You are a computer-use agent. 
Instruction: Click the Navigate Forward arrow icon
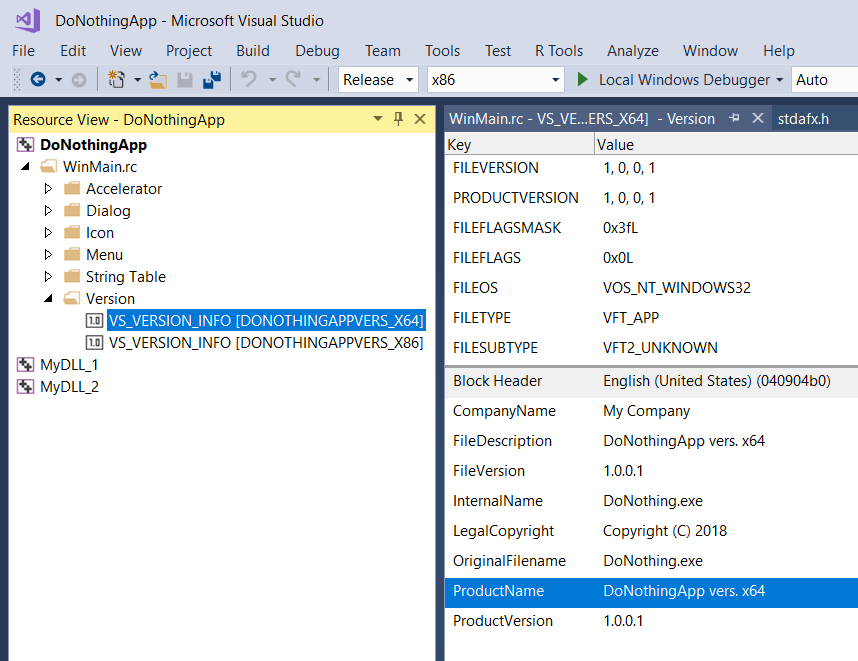79,80
